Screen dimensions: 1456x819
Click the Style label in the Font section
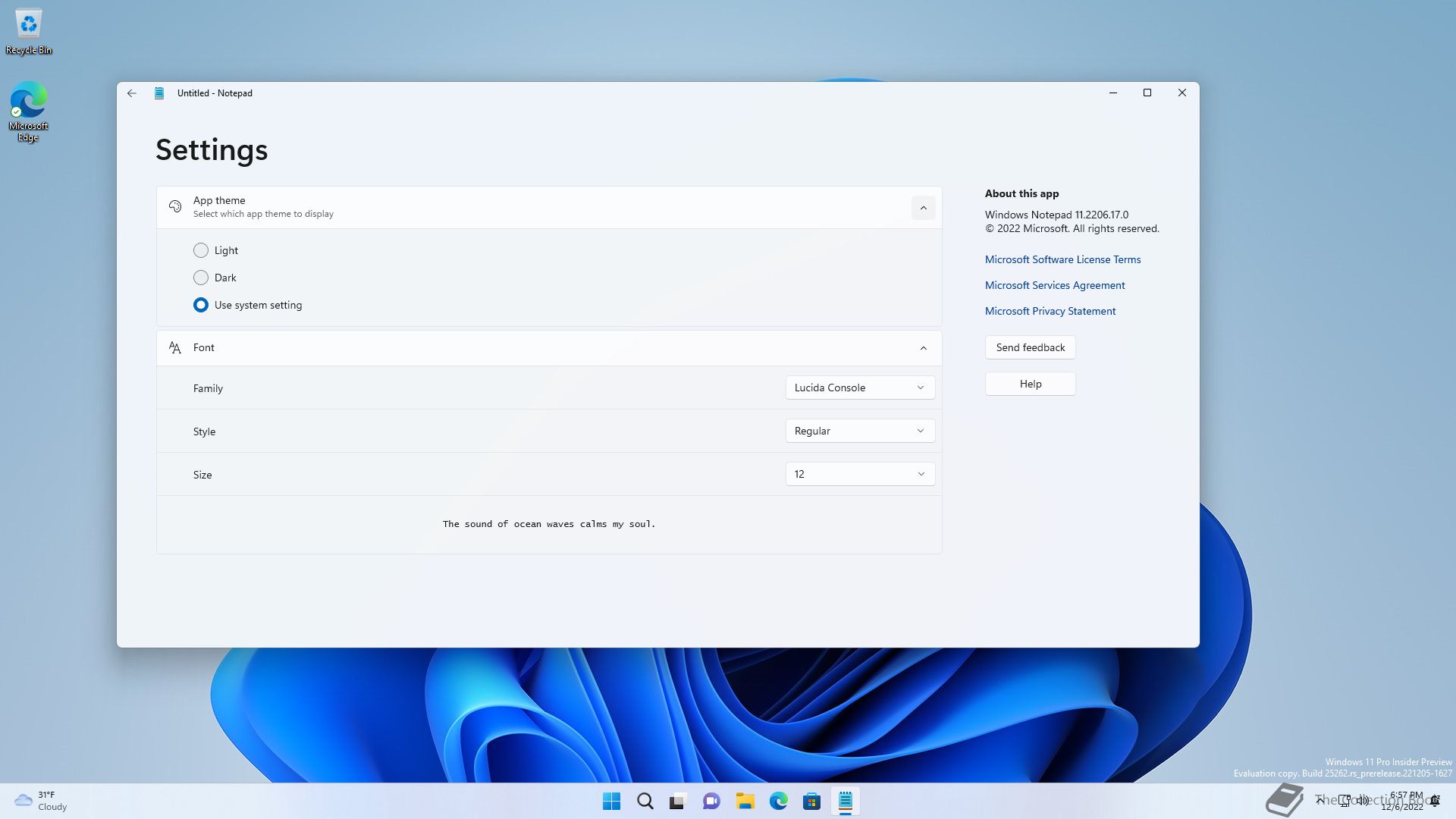coord(204,431)
